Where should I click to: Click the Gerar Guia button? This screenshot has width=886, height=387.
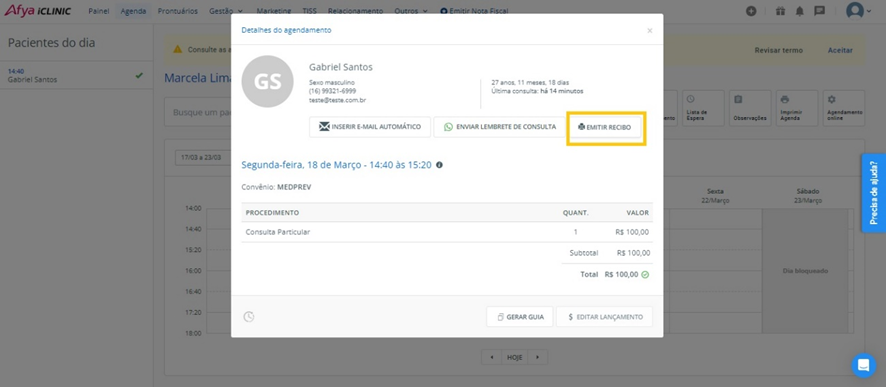[x=520, y=317]
